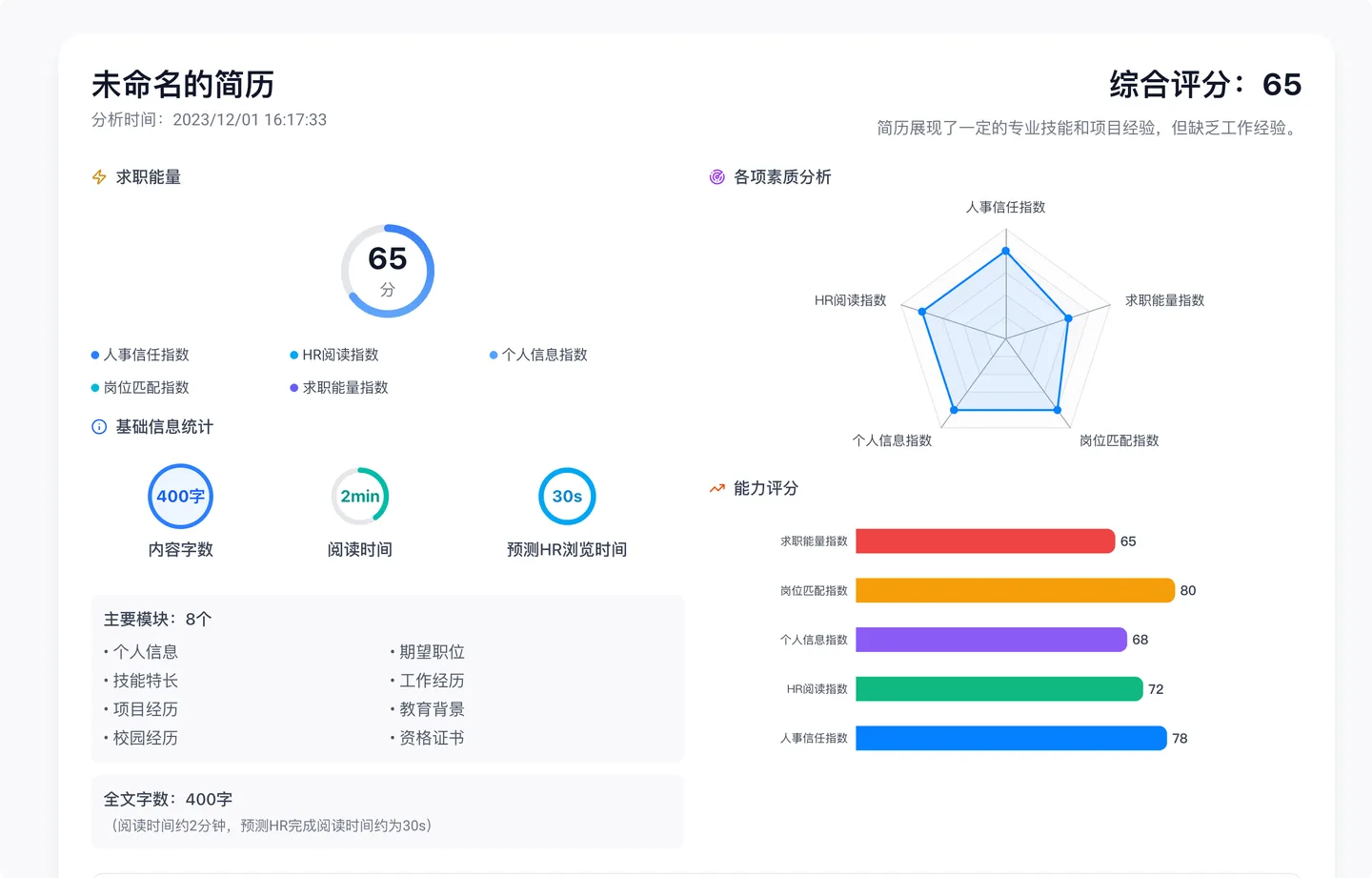The width and height of the screenshot is (1372, 878).
Task: Click the red 求职能量指数 bar
Action: (x=985, y=541)
